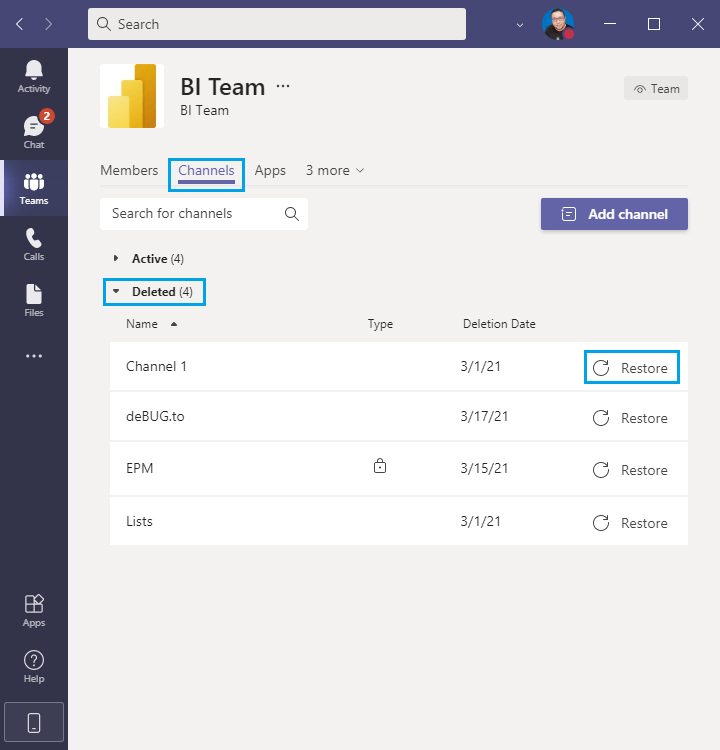Click the Search for channels field

pyautogui.click(x=195, y=213)
